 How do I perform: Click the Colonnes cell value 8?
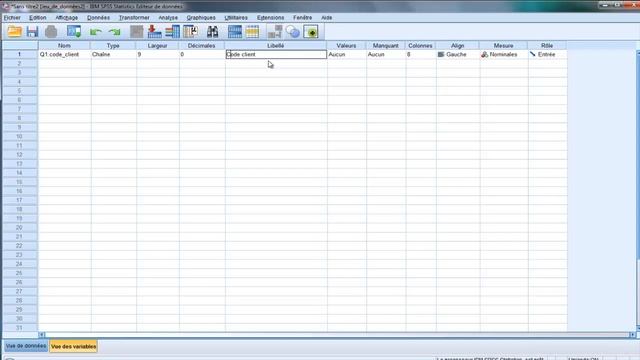420,54
